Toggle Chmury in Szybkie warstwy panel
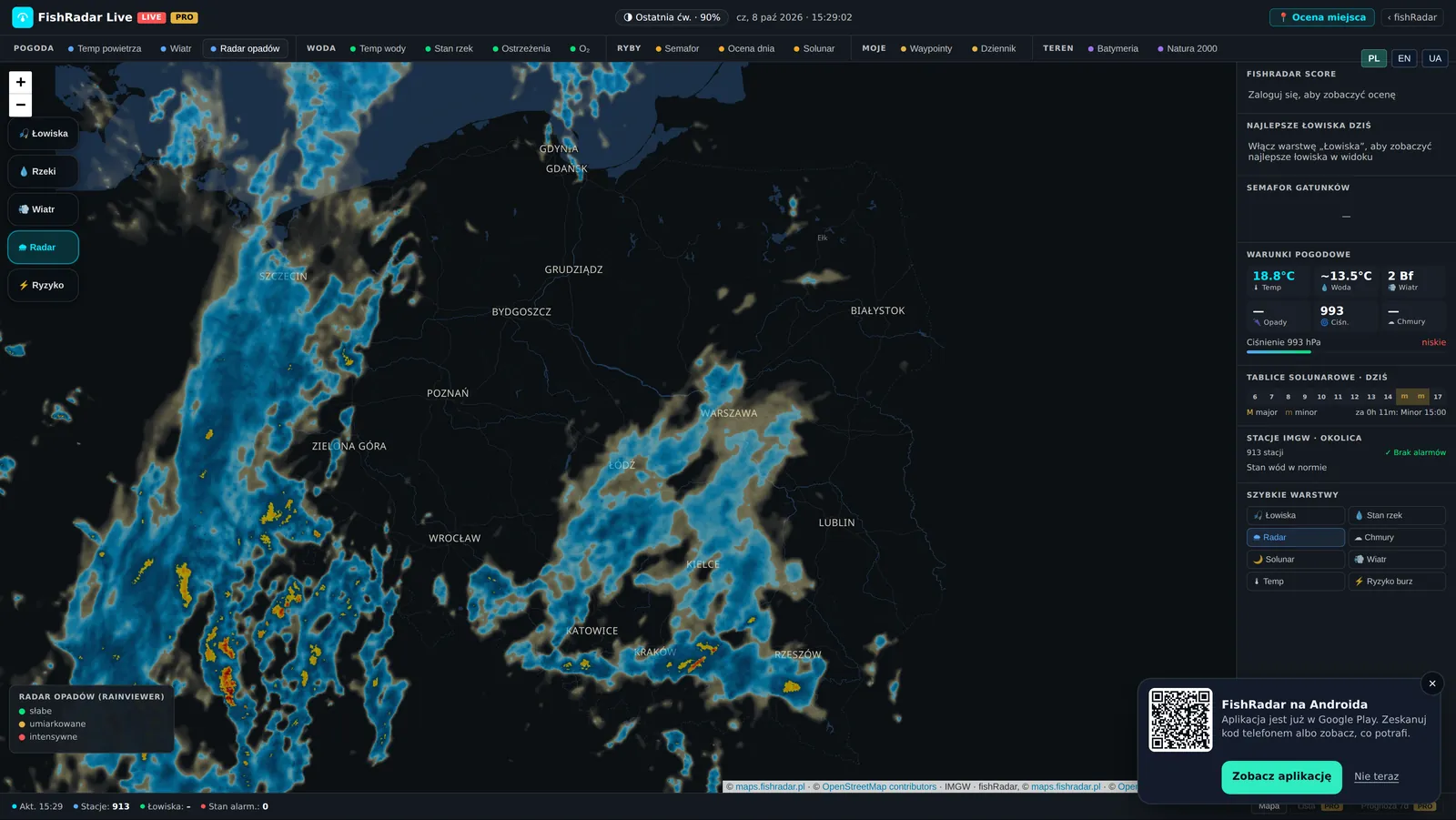 1397,537
